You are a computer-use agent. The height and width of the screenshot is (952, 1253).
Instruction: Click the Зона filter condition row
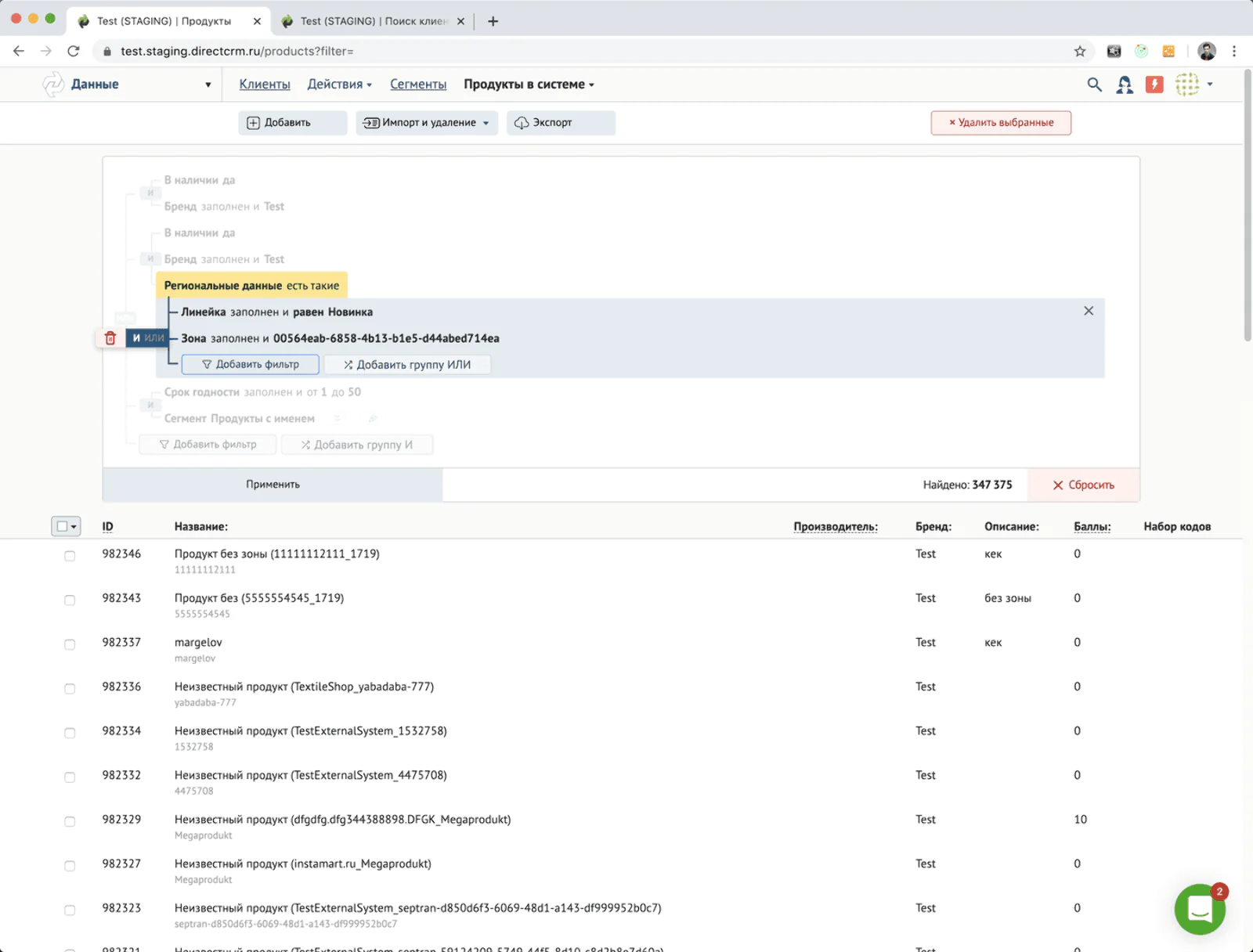[340, 338]
